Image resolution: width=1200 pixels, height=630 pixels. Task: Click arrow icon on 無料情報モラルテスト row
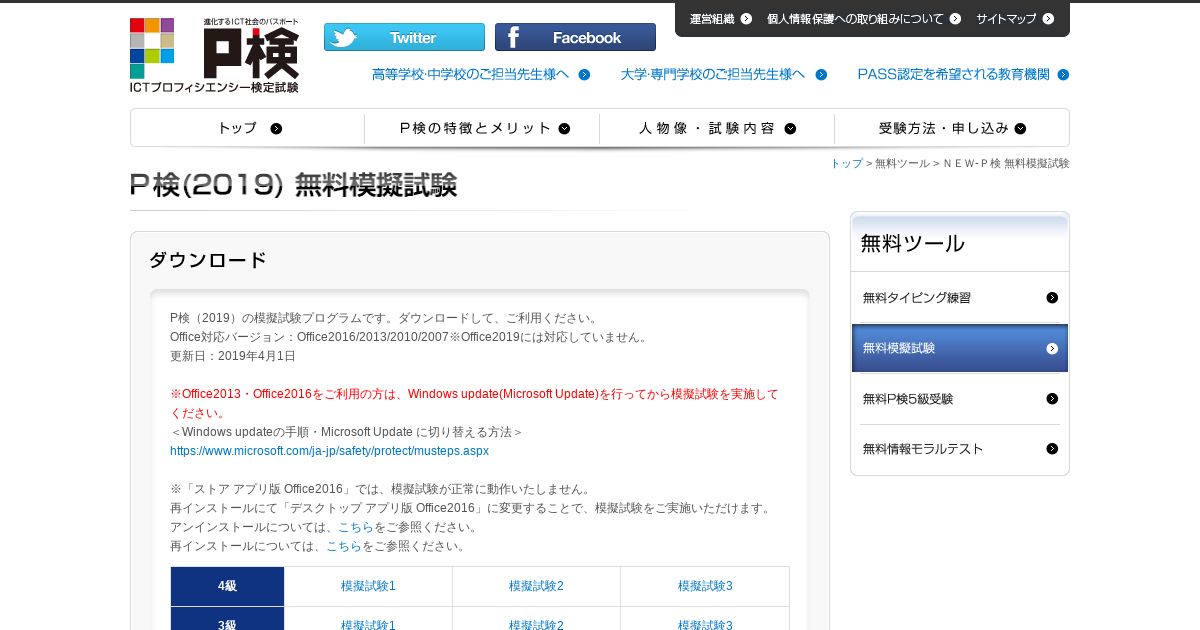[1052, 448]
